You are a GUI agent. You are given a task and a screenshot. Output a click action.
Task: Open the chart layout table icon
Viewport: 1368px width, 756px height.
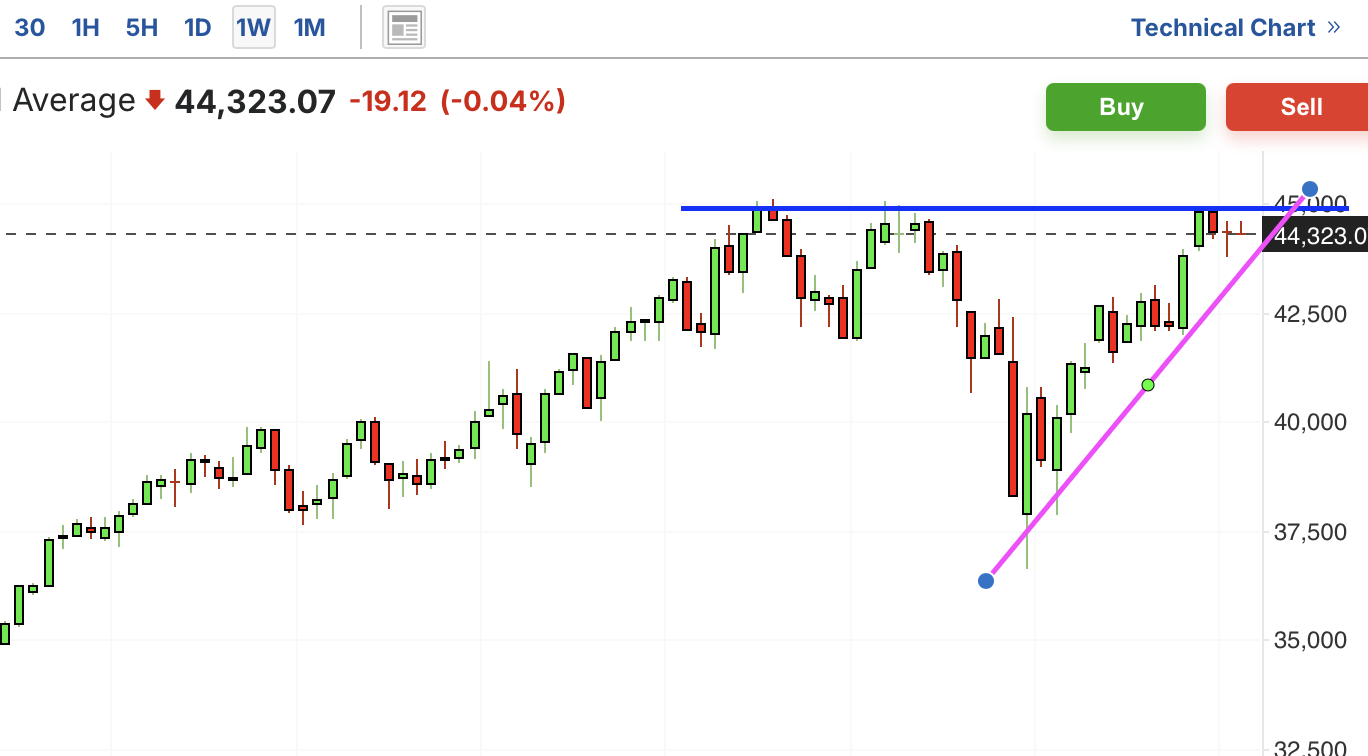[x=405, y=28]
